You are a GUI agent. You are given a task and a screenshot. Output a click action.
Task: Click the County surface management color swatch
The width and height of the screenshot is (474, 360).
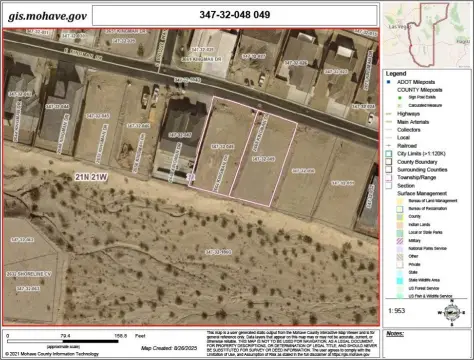(x=400, y=217)
